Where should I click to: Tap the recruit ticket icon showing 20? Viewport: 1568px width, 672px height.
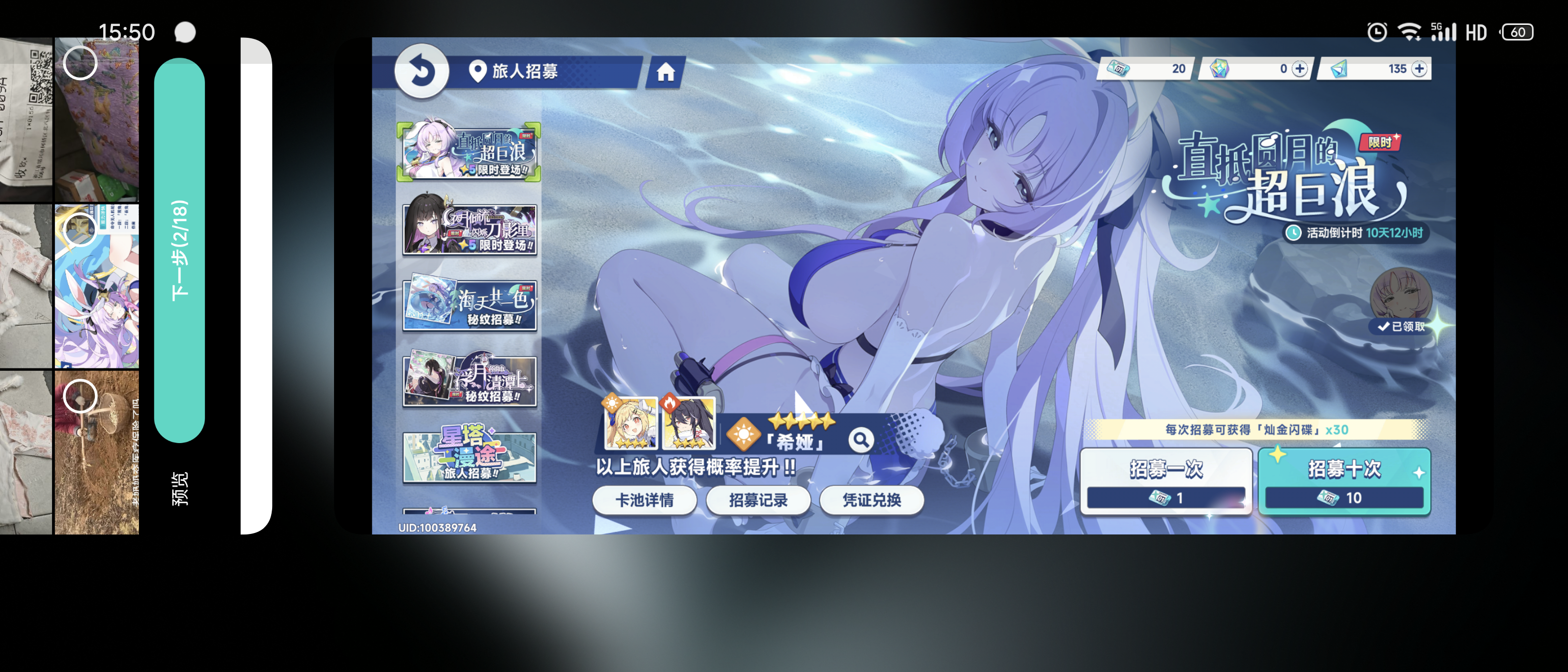coord(1118,68)
